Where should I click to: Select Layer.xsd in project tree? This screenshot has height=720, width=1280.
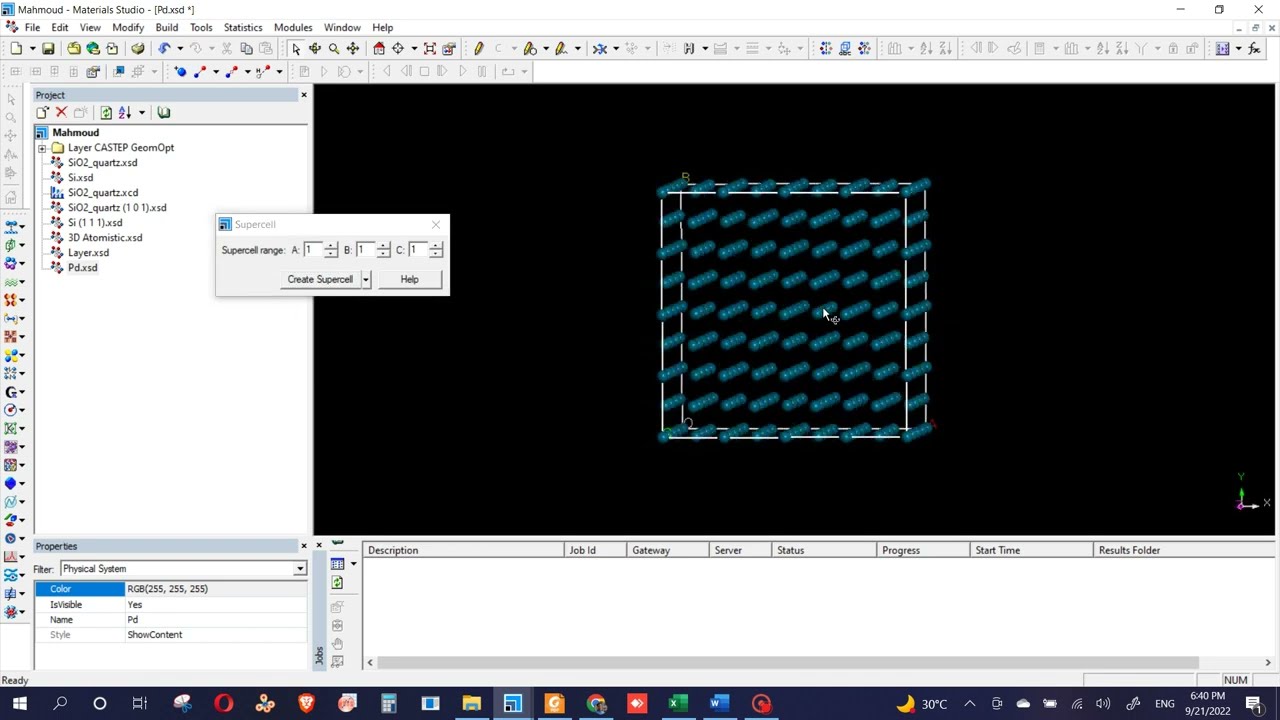pos(88,253)
